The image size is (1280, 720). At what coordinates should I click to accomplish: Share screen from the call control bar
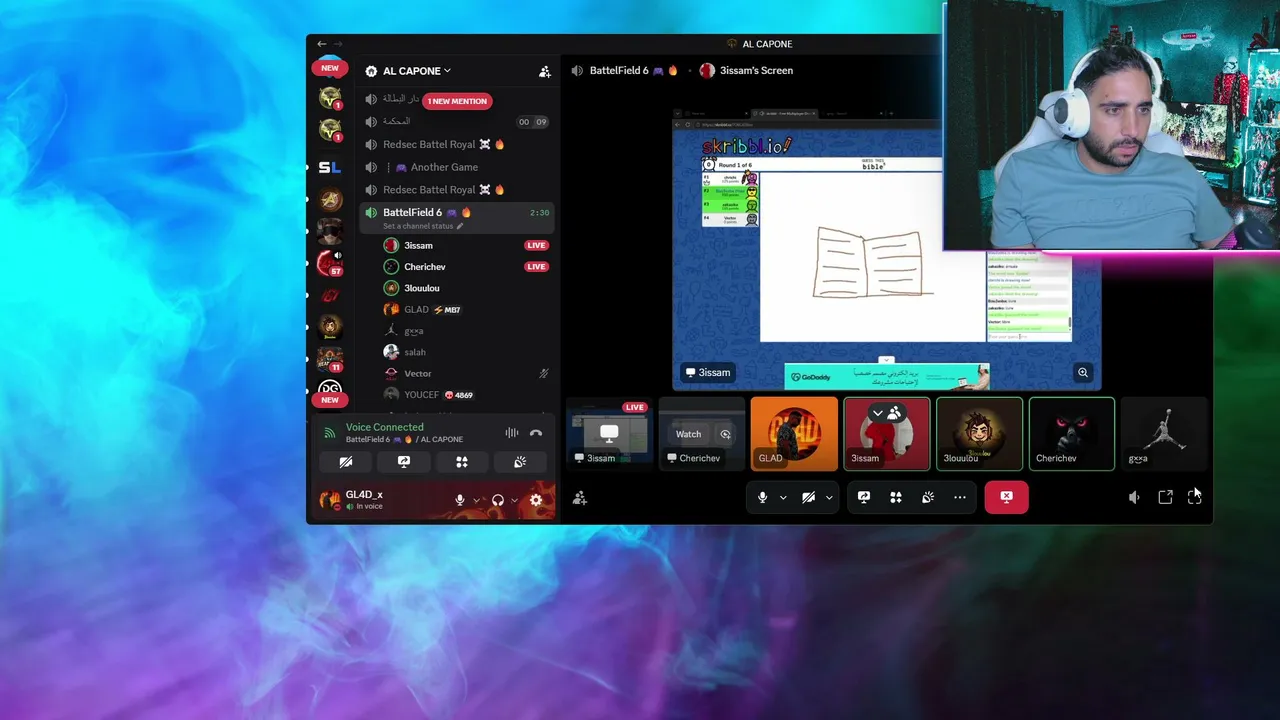click(x=864, y=497)
